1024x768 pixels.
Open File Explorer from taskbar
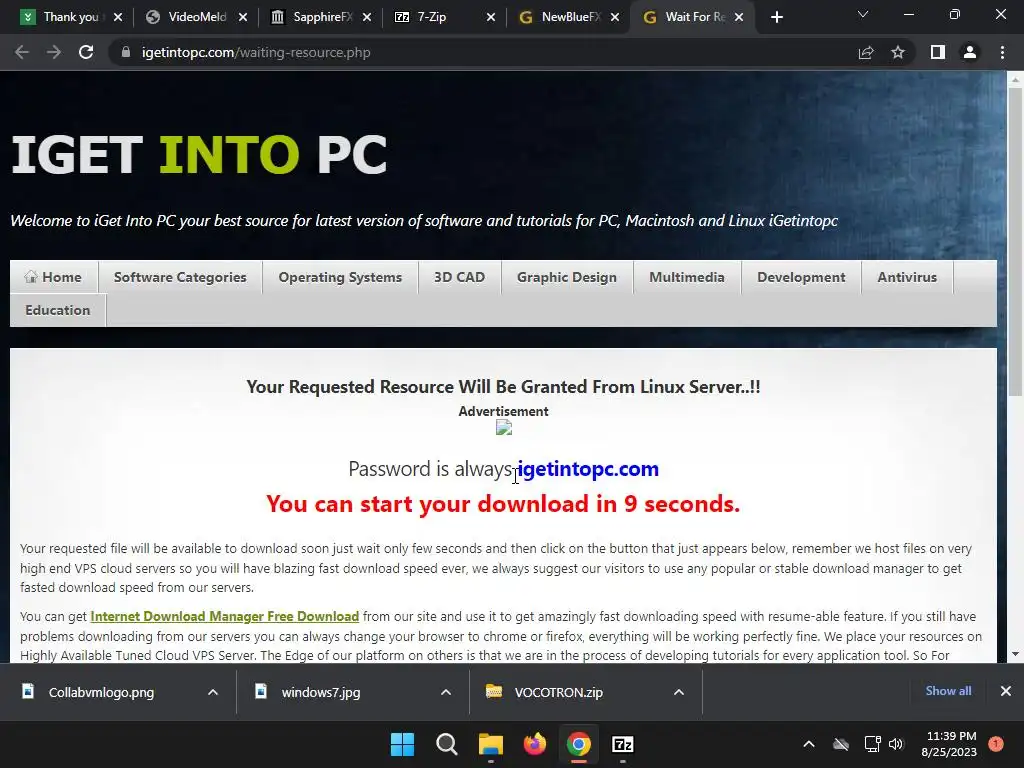[490, 744]
